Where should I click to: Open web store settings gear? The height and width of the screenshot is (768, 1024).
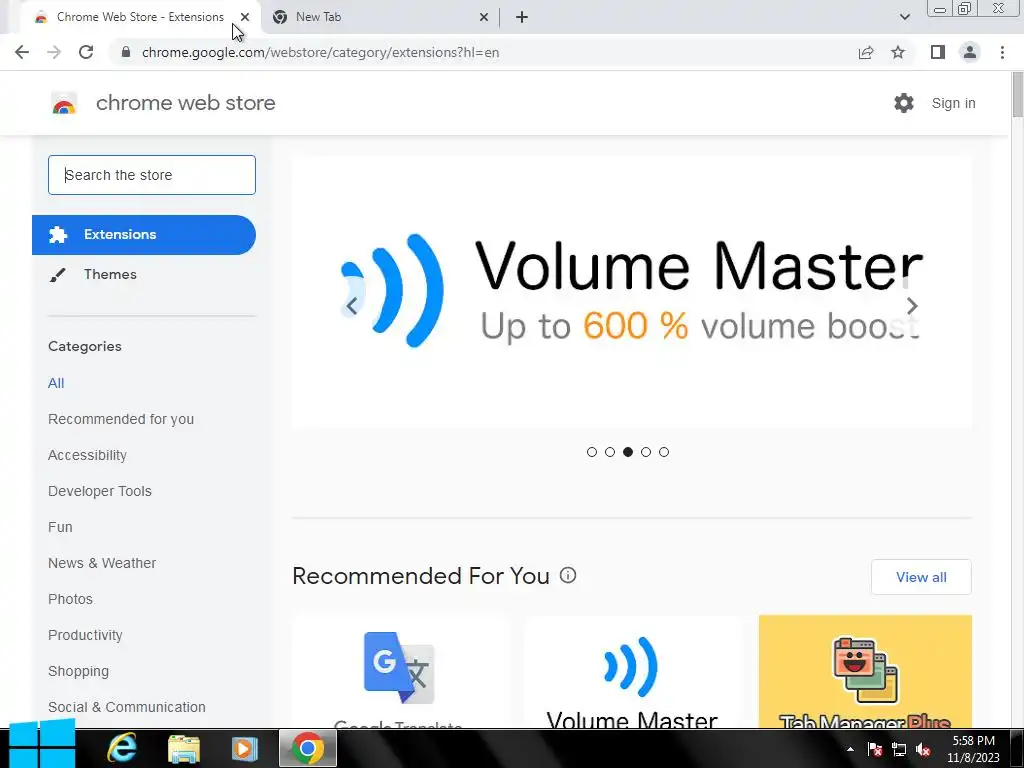tap(904, 103)
